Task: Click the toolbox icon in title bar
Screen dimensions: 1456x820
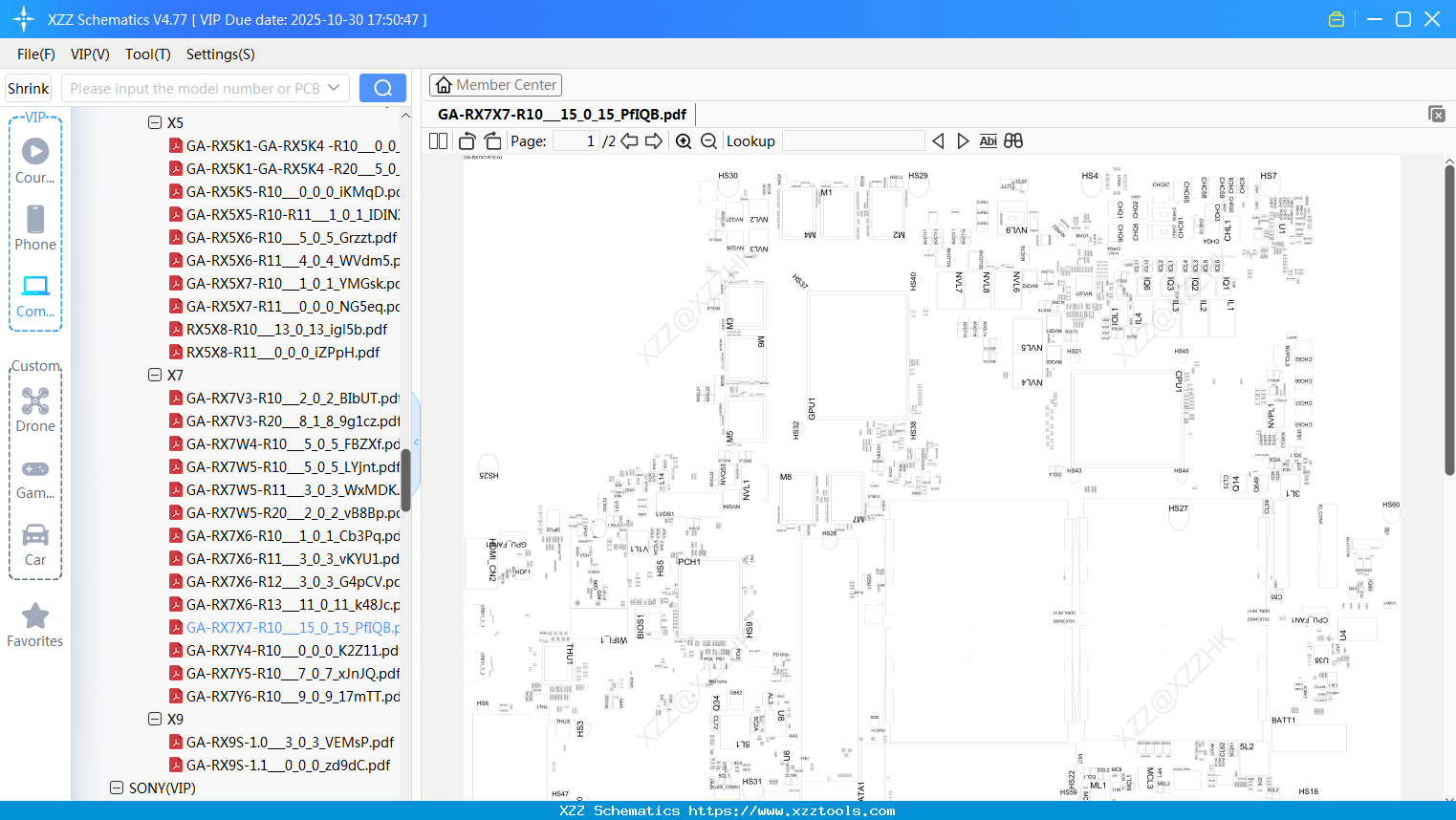Action: pos(1336,19)
